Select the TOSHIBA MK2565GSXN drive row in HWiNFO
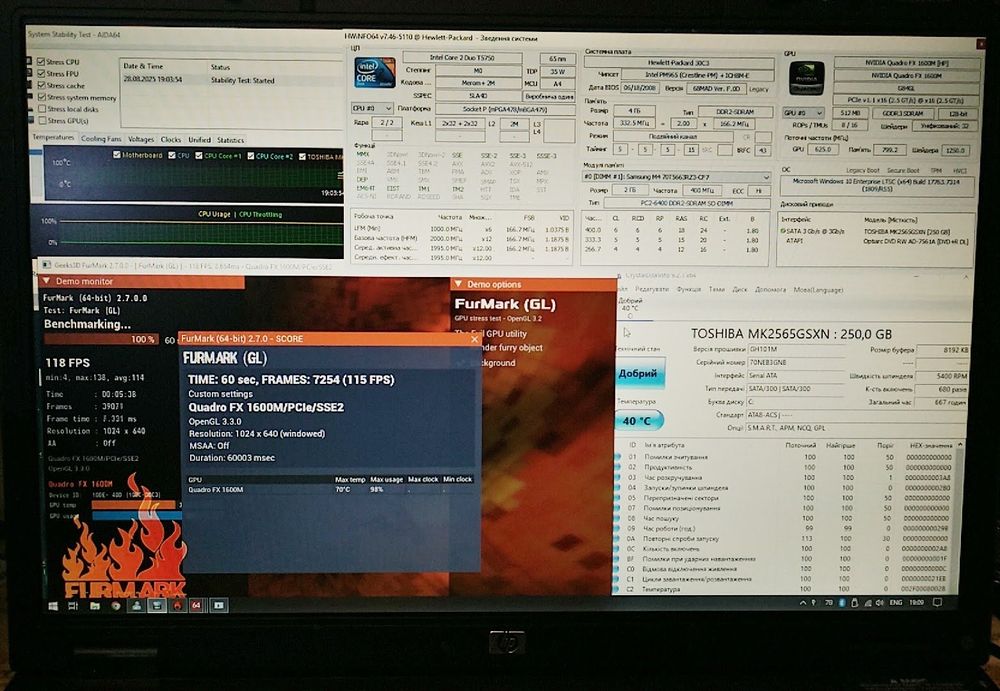This screenshot has width=1000, height=691. coord(877,232)
